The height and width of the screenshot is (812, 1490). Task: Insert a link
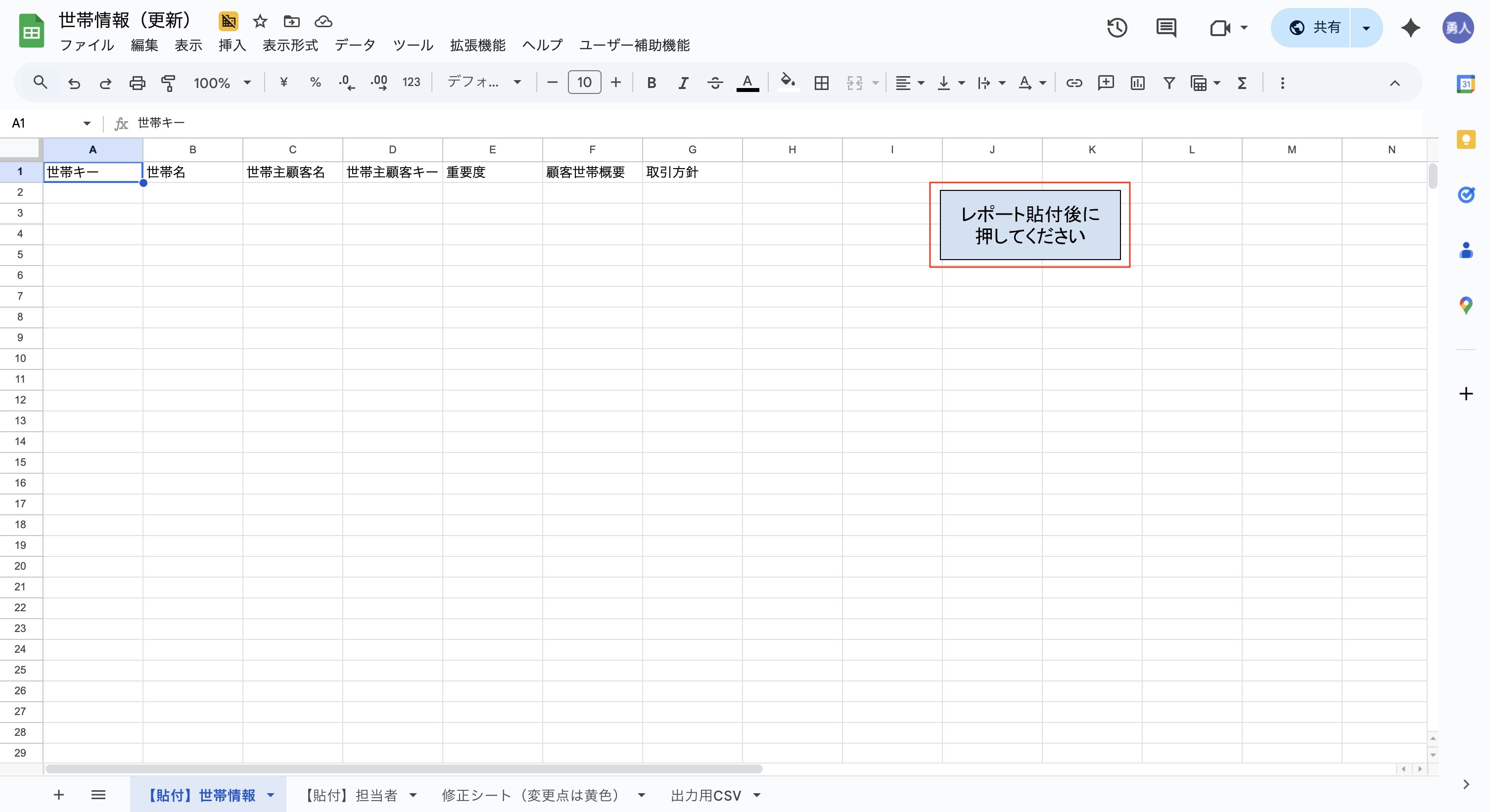tap(1073, 83)
